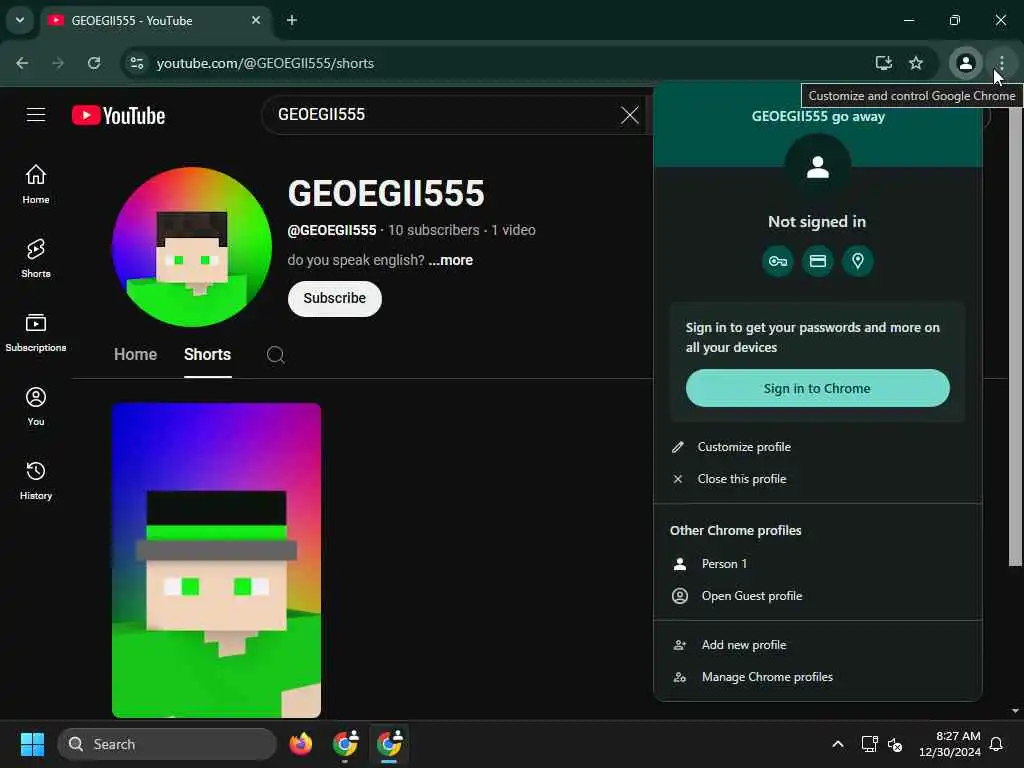The width and height of the screenshot is (1024, 768).
Task: Go to Home in YouTube sidebar
Action: (36, 184)
